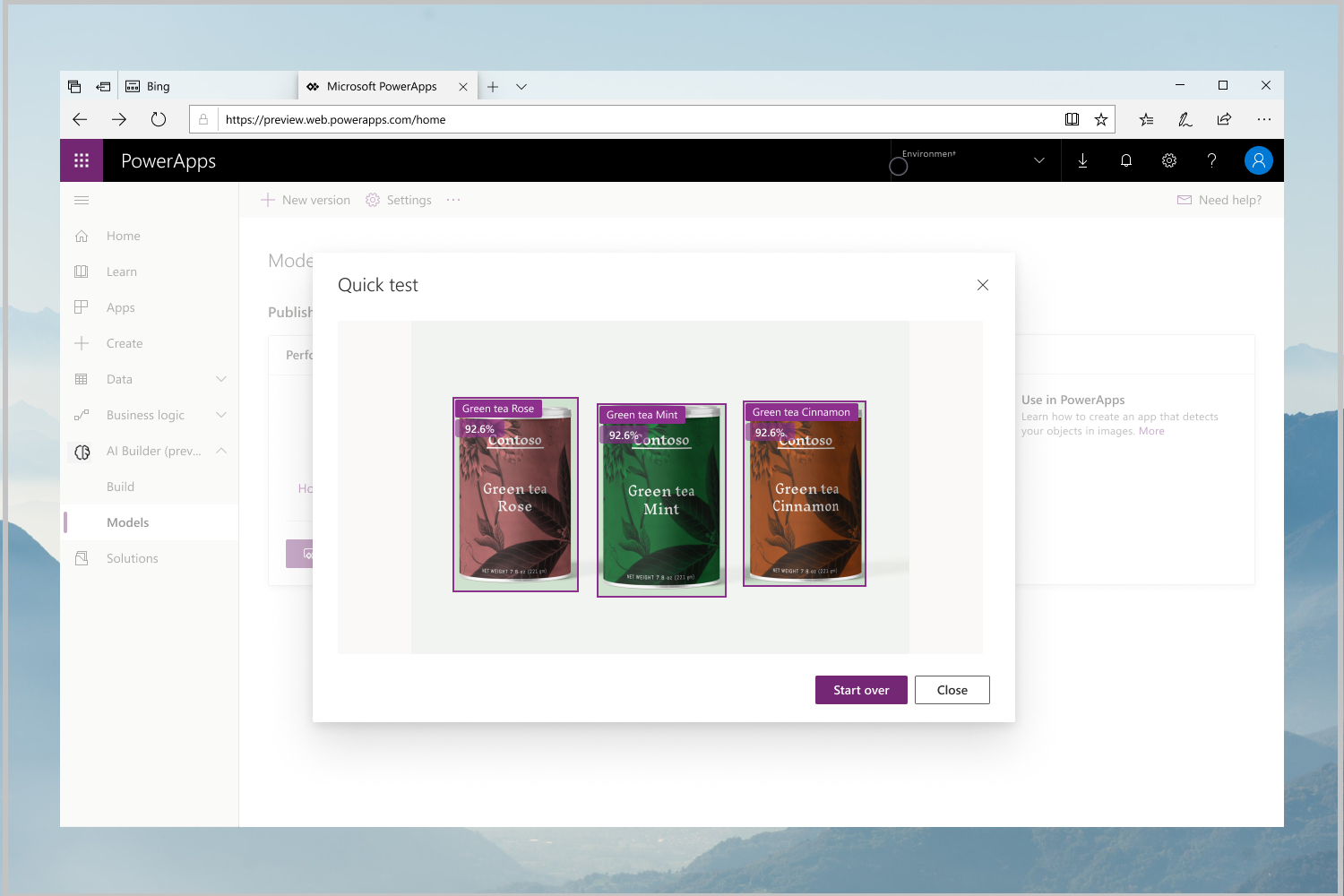Select the Apps icon in the sidebar

coord(82,307)
